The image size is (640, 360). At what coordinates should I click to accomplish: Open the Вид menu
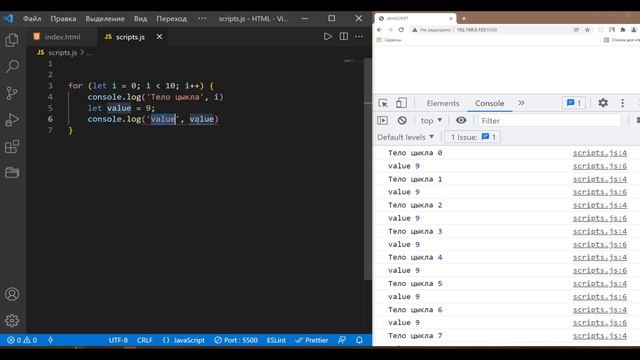140,18
